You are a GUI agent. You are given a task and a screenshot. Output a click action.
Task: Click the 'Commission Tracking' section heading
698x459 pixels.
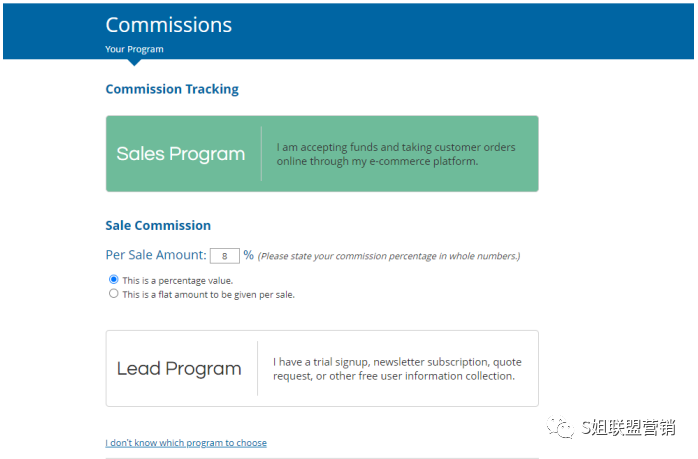click(172, 89)
